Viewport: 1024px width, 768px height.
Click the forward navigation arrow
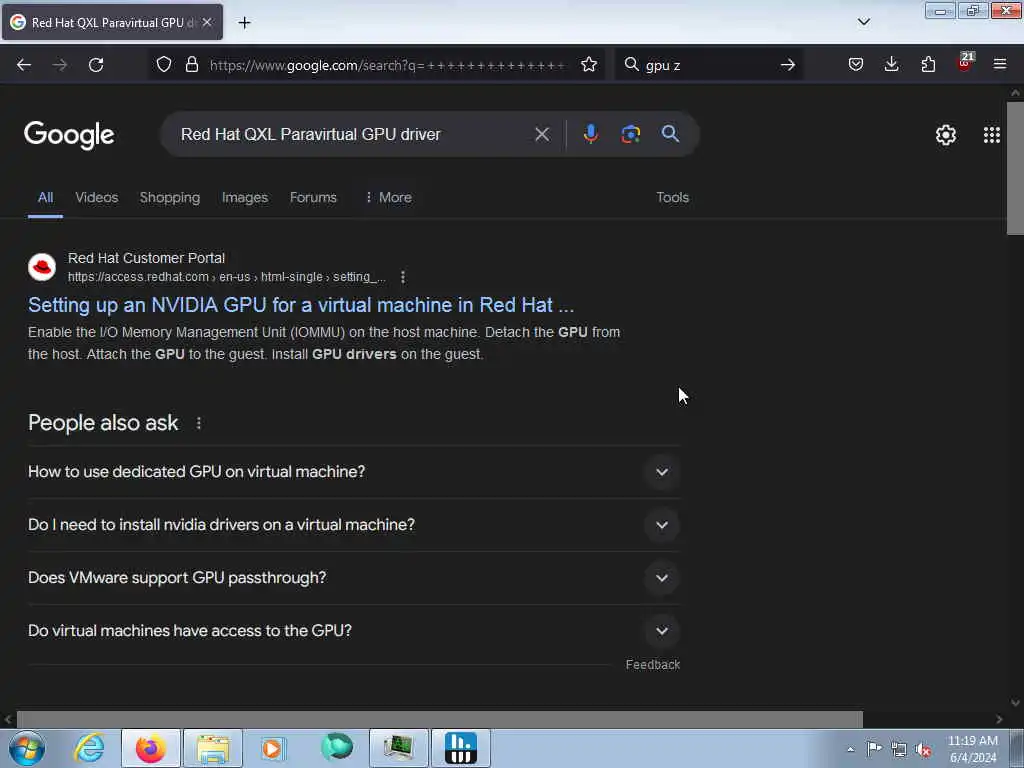pyautogui.click(x=60, y=65)
